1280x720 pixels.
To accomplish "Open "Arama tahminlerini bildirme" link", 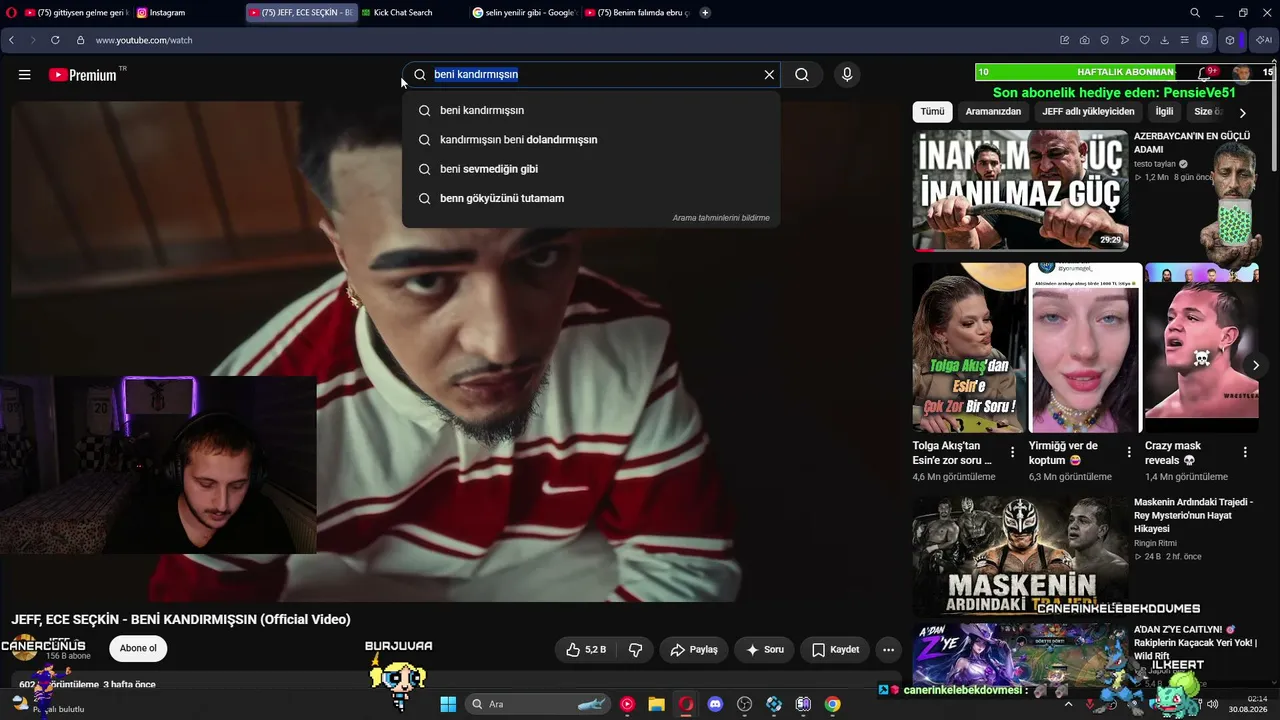I will pyautogui.click(x=721, y=218).
